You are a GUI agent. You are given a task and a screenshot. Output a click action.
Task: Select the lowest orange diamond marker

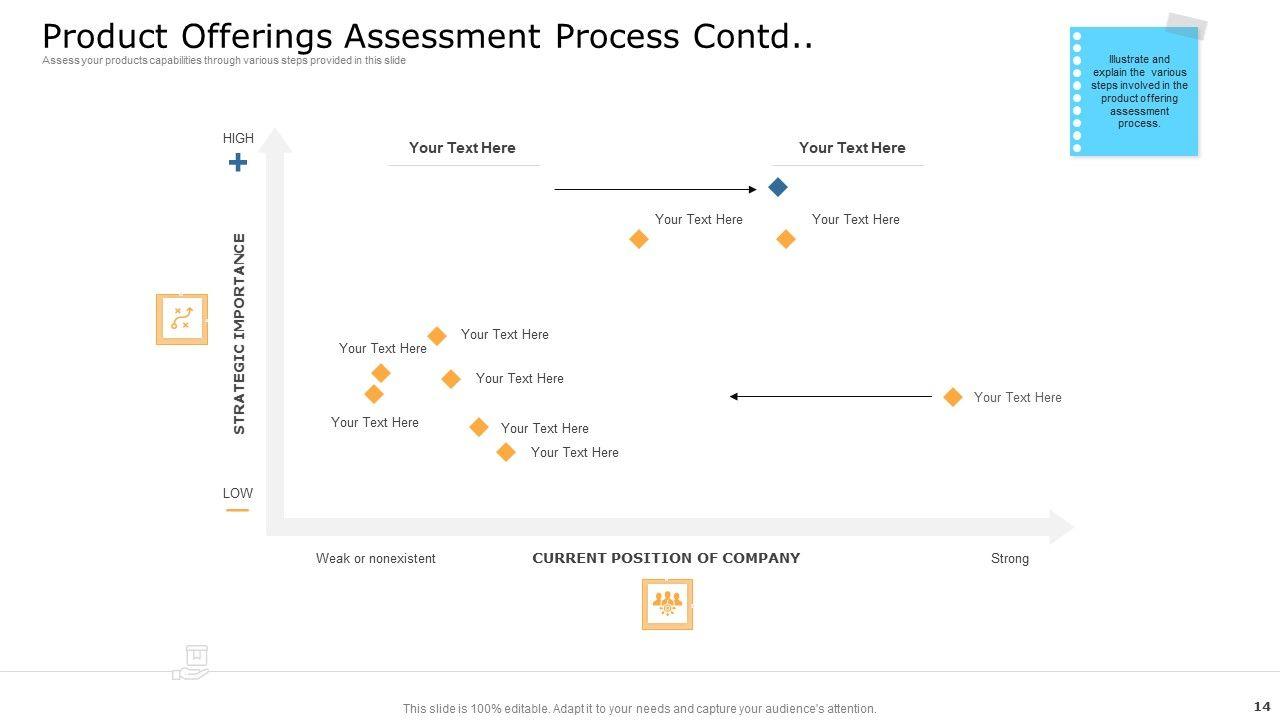point(506,452)
